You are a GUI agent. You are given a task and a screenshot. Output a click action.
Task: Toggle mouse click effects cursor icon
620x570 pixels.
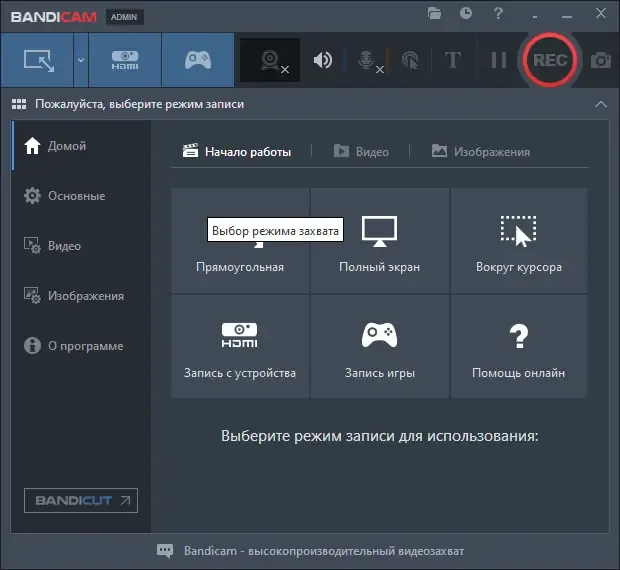[410, 60]
